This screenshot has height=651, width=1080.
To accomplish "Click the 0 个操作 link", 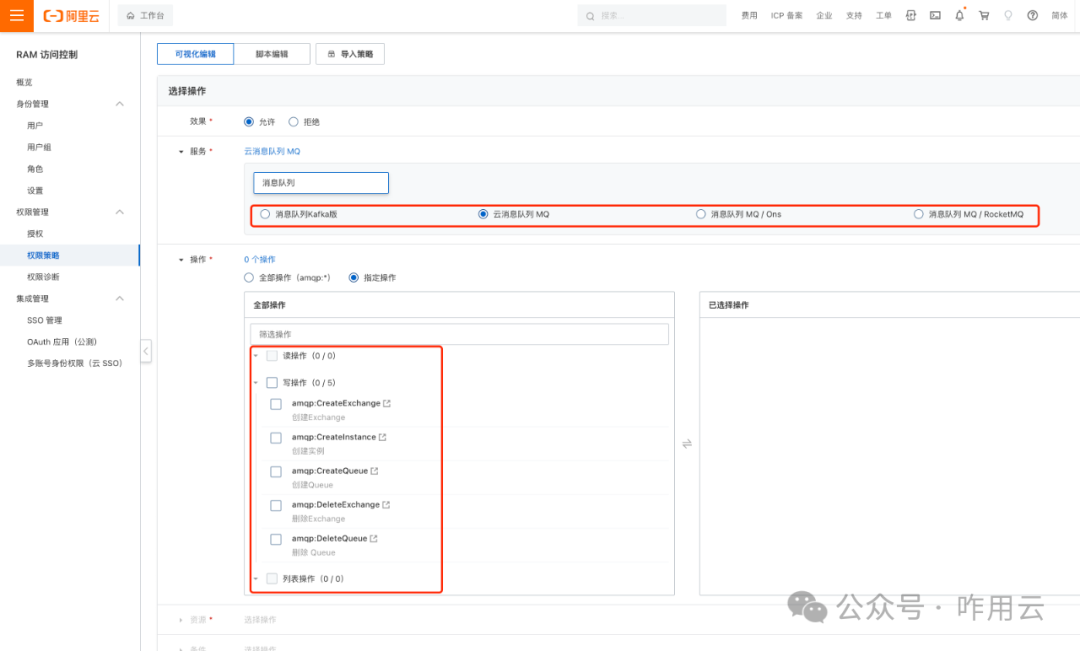I will (260, 259).
